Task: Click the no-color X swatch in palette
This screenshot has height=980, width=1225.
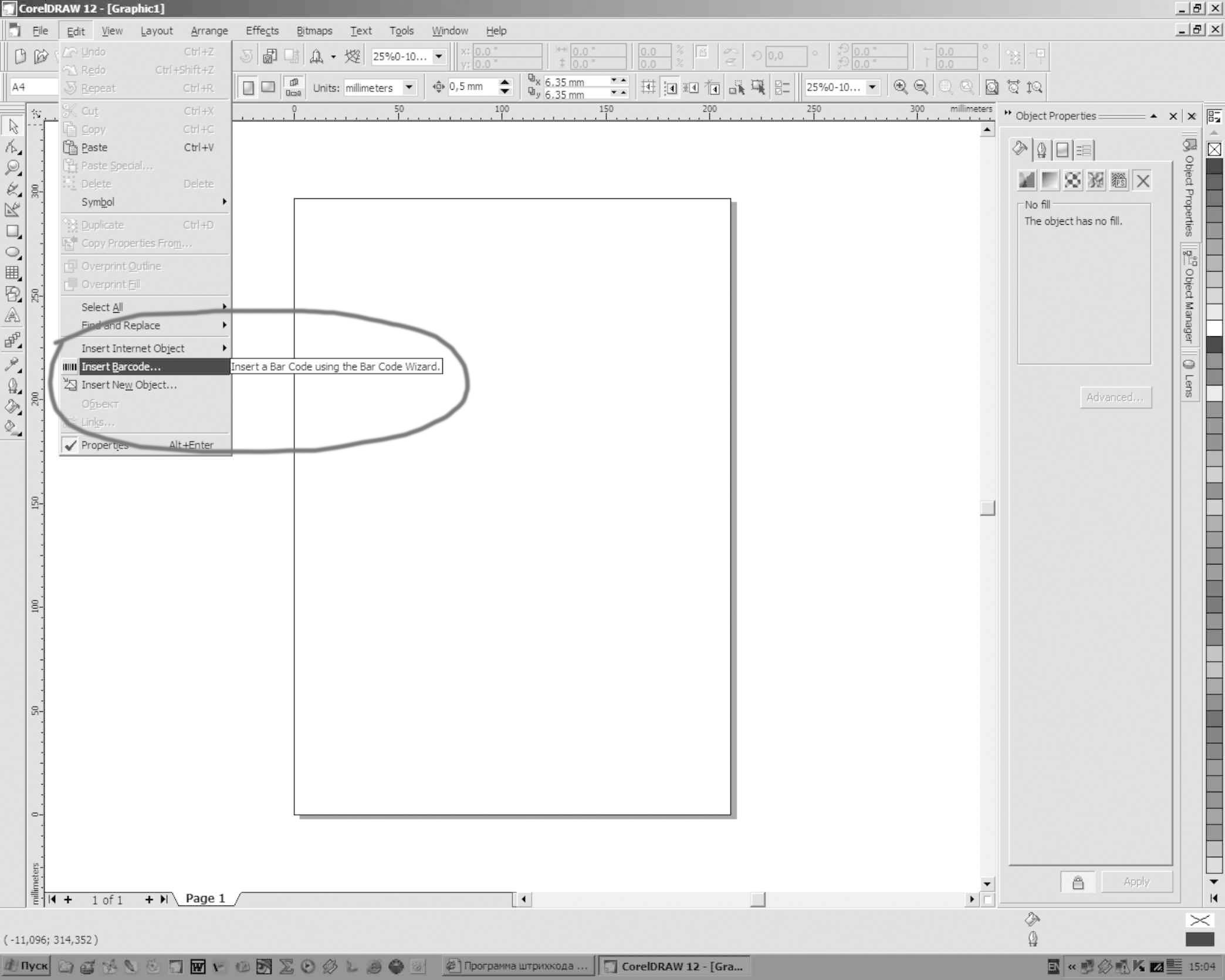Action: 1214,150
